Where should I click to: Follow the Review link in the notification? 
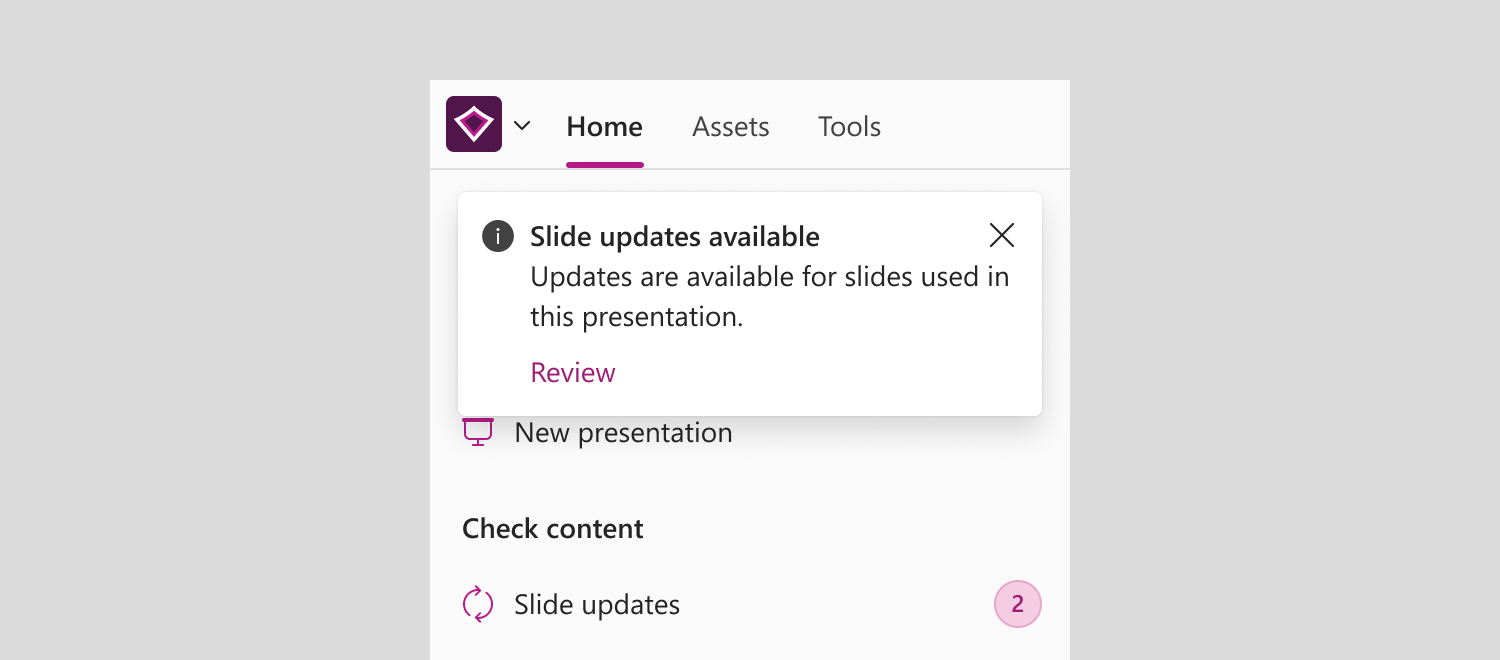pyautogui.click(x=573, y=372)
